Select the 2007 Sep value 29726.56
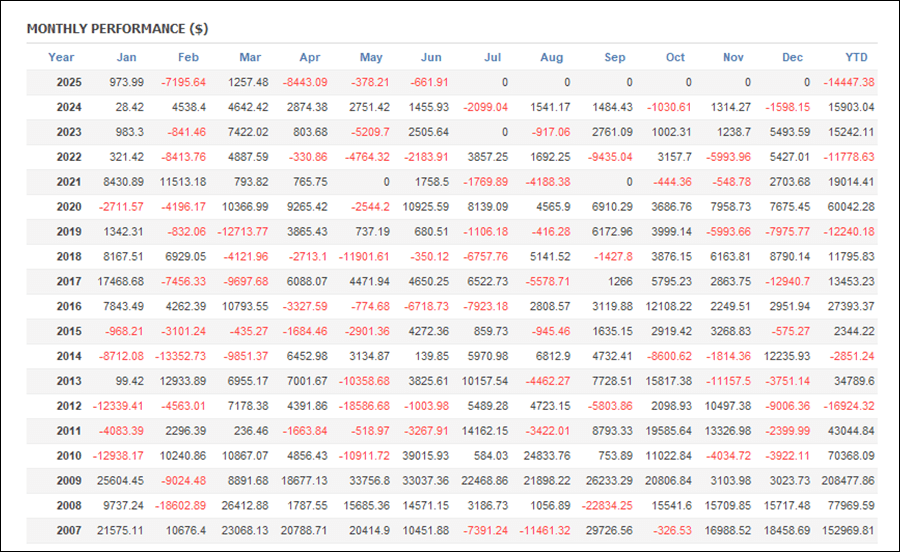 click(x=609, y=530)
